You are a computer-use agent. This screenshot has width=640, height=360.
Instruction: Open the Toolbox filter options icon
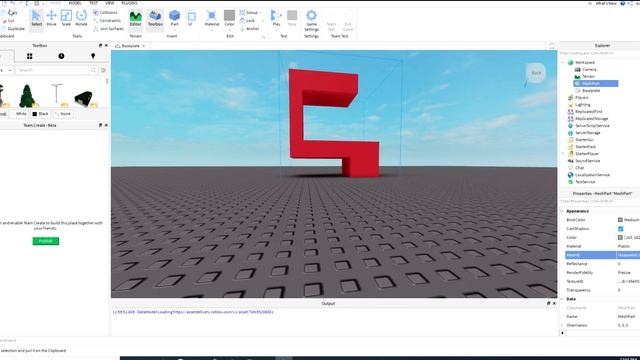(103, 70)
